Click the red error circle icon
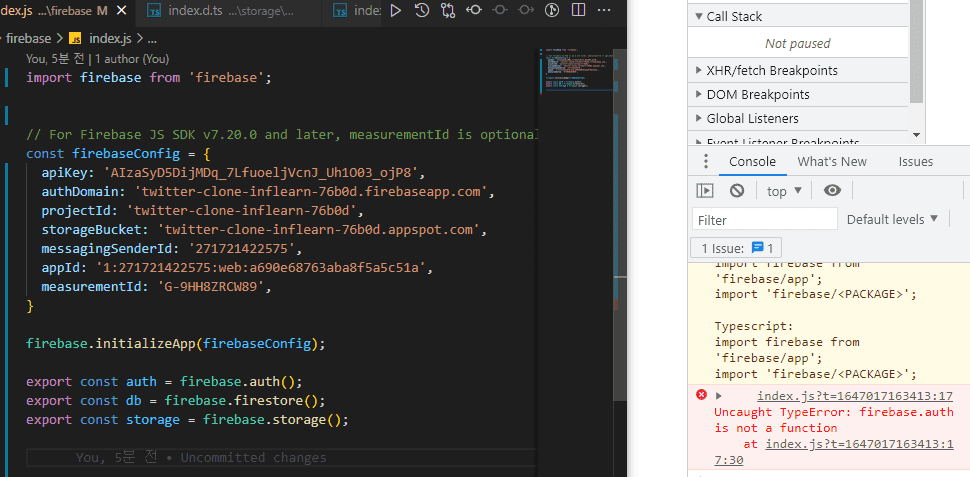 pyautogui.click(x=702, y=395)
